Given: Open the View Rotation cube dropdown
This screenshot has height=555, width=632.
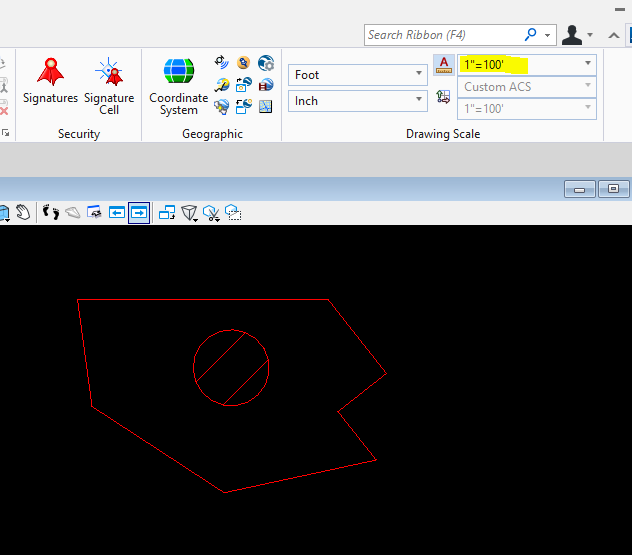Looking at the screenshot, I should (4, 213).
